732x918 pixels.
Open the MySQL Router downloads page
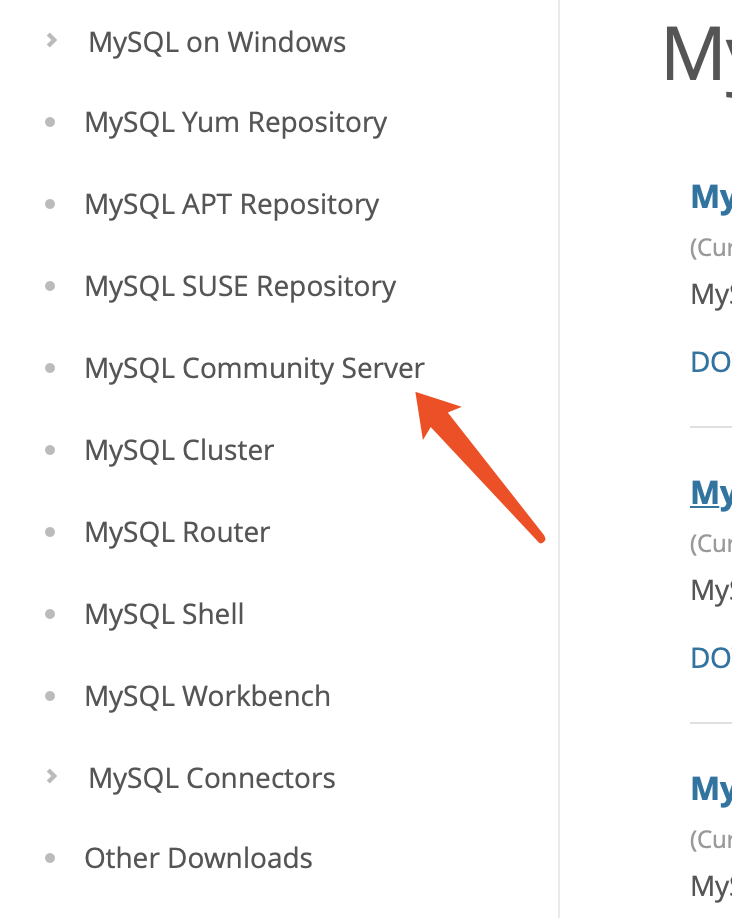pyautogui.click(x=176, y=532)
